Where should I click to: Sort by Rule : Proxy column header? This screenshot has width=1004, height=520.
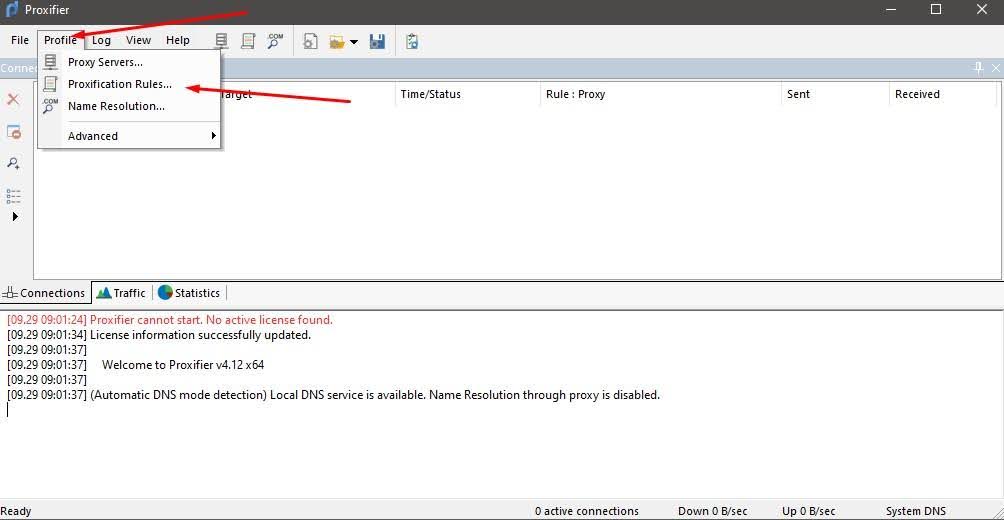click(661, 94)
